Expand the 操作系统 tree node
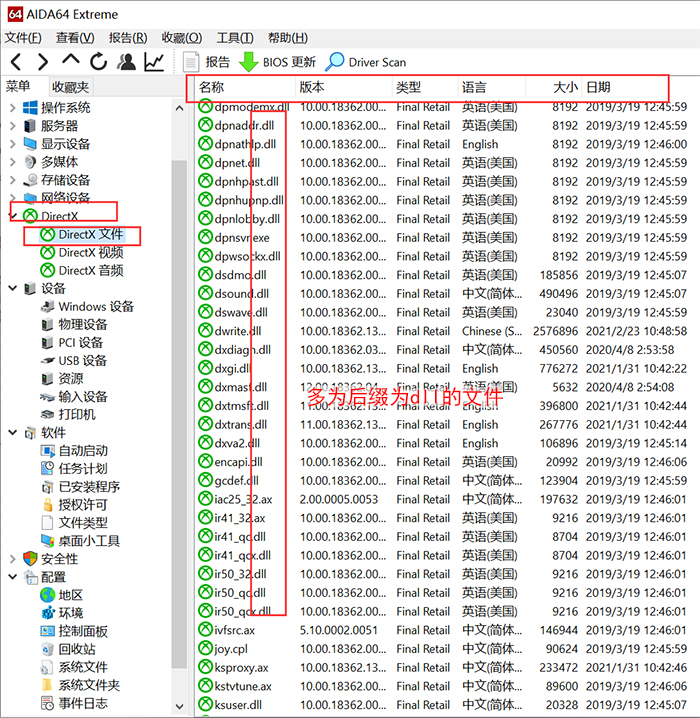The width and height of the screenshot is (700, 718). tap(12, 108)
